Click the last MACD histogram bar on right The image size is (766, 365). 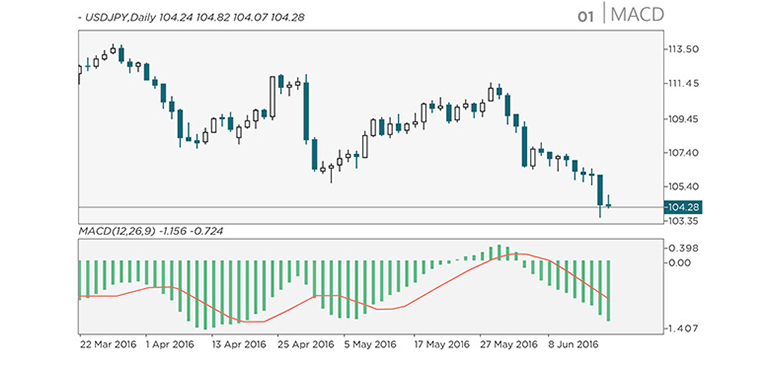point(609,291)
